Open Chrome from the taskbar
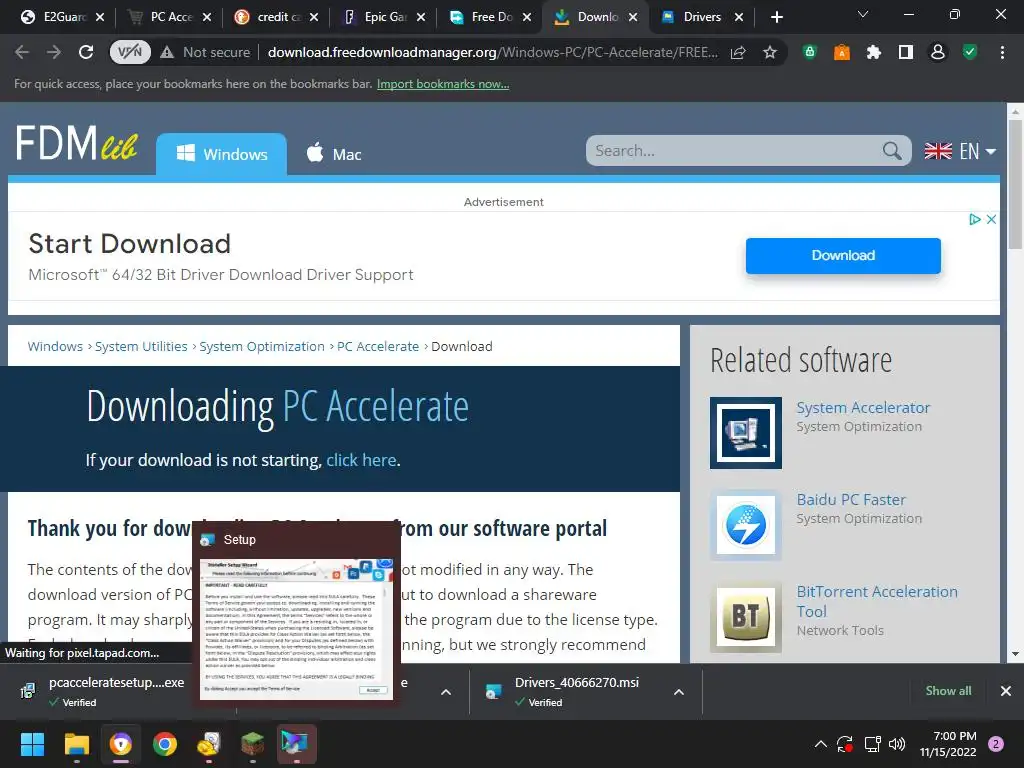This screenshot has height=768, width=1024. point(165,744)
